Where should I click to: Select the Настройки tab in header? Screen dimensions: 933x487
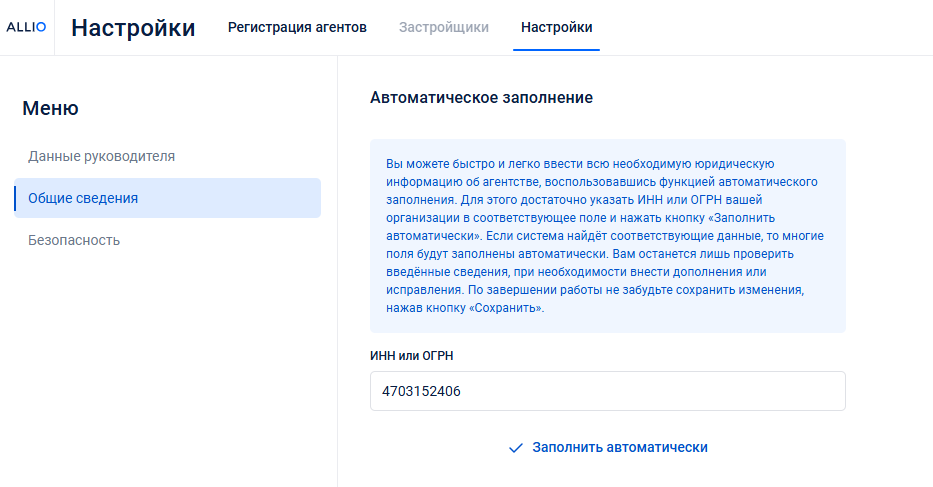tap(556, 27)
